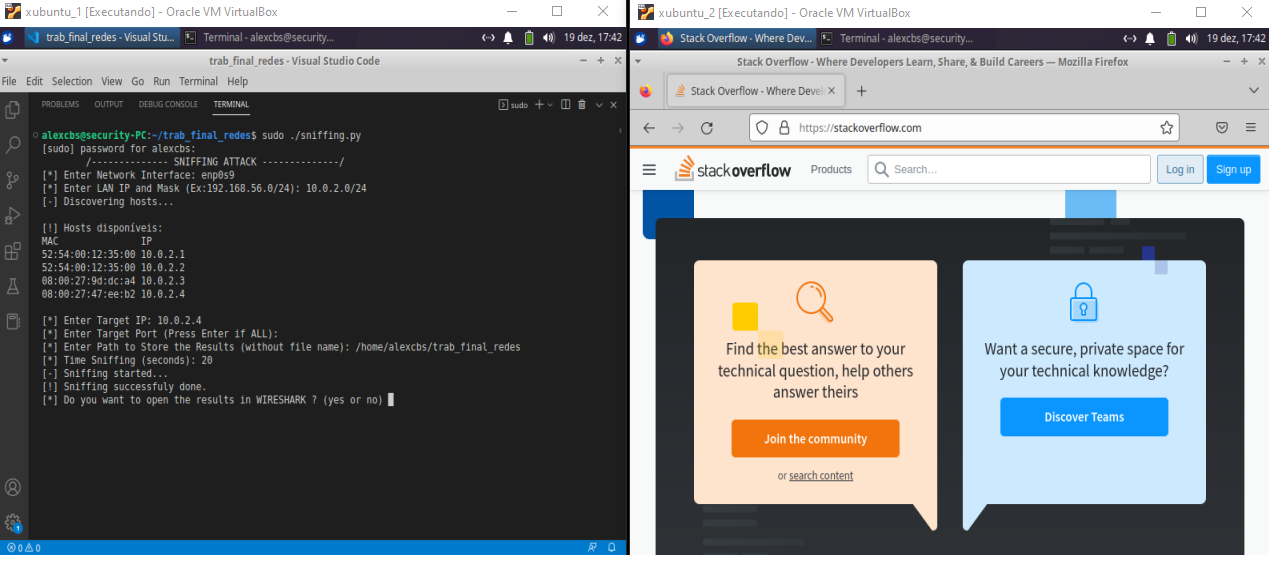The width and height of the screenshot is (1284, 562).
Task: Open a new Firefox tab
Action: coord(862,90)
